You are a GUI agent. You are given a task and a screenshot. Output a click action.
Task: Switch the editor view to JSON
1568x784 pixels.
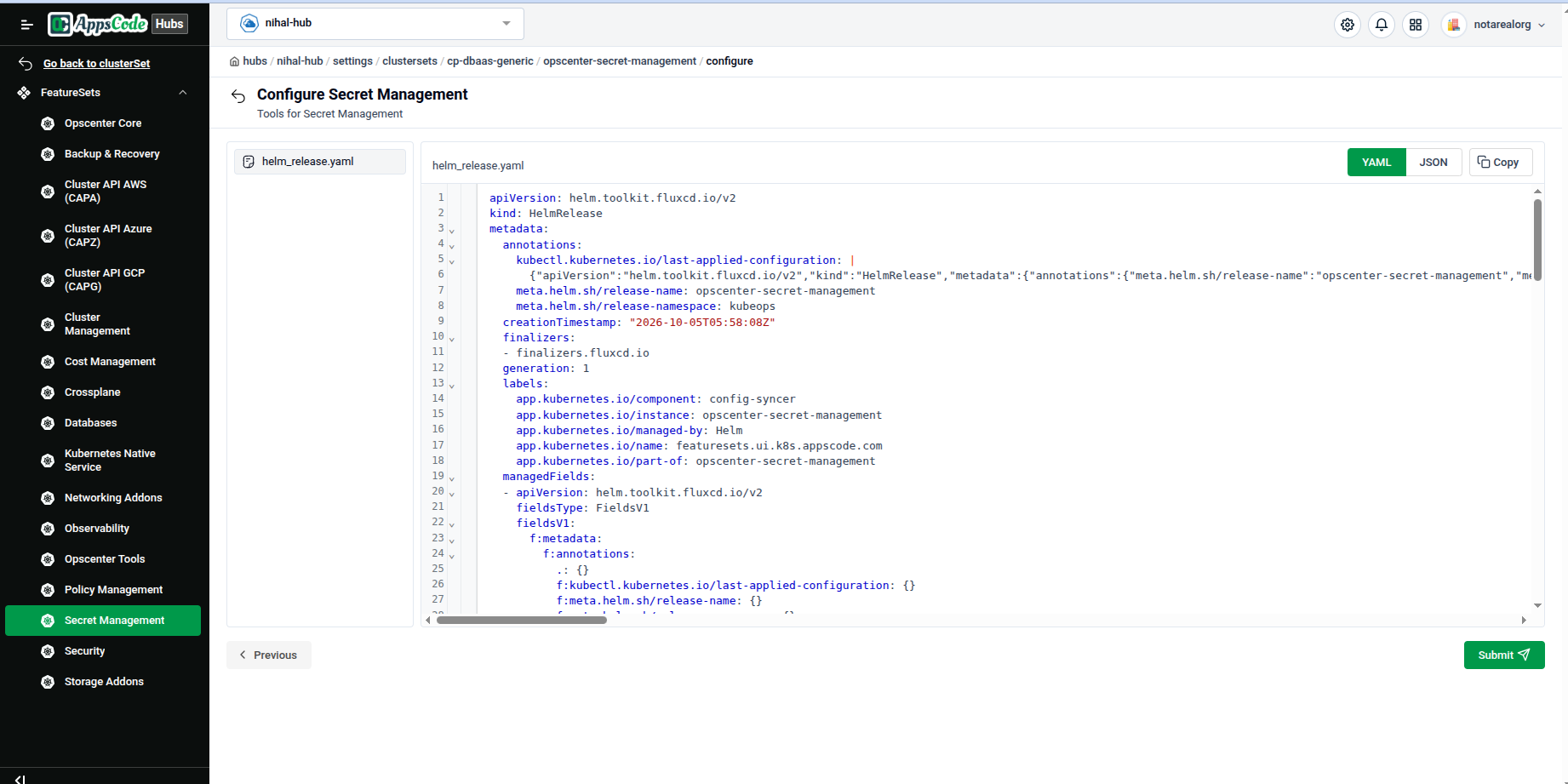click(1434, 162)
